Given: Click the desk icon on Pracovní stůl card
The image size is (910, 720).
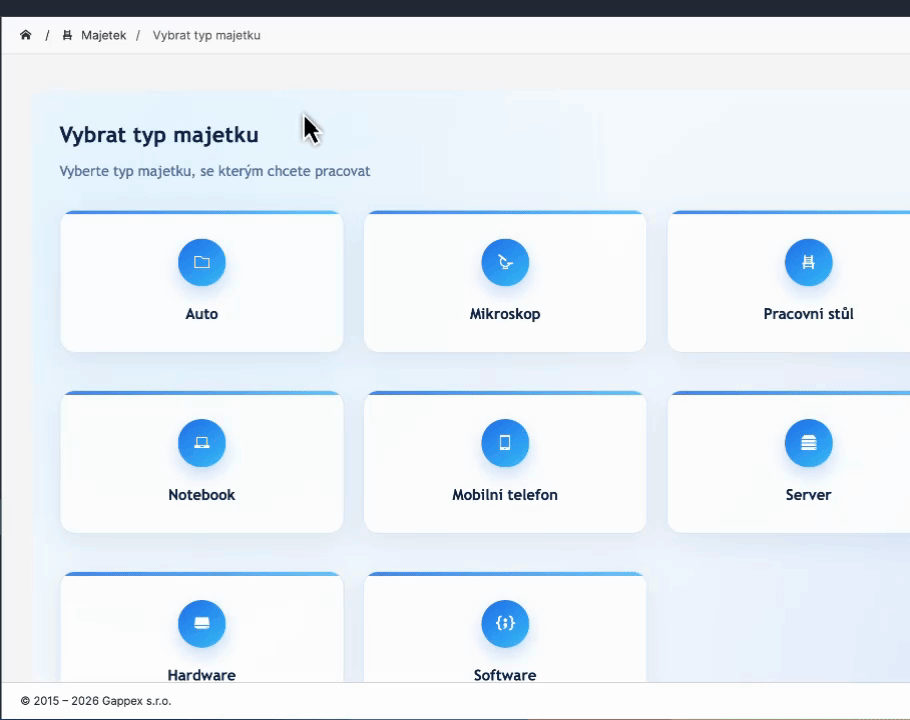Looking at the screenshot, I should (x=808, y=262).
